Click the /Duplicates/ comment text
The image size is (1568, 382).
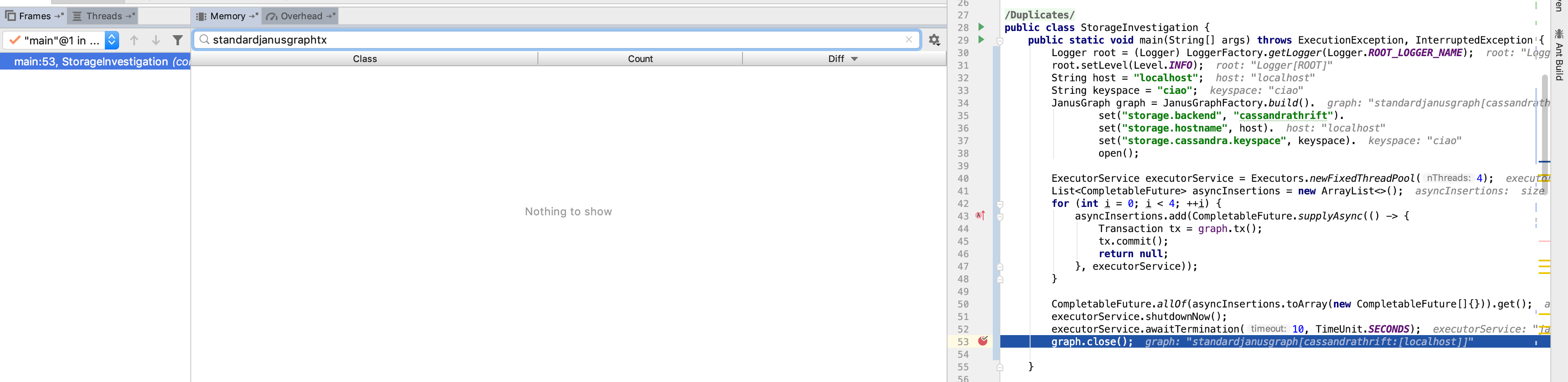coord(1040,15)
